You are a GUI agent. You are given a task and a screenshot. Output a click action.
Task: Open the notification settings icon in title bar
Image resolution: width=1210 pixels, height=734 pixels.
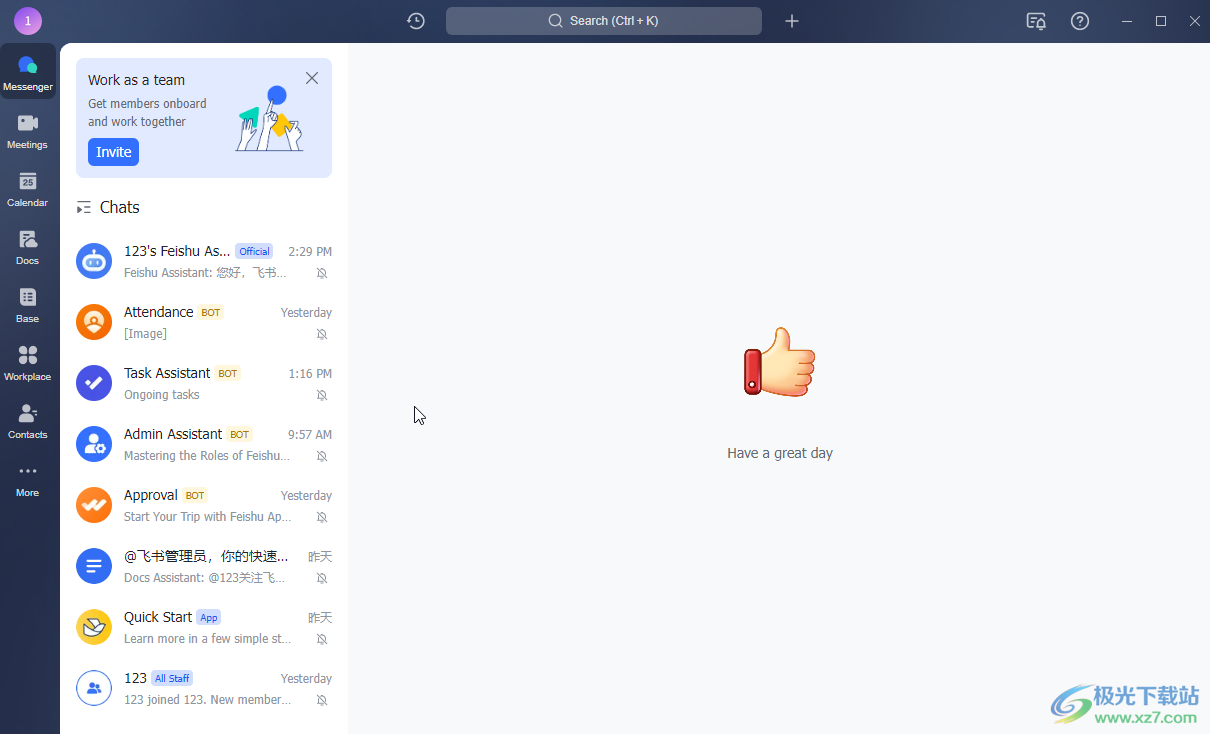tap(1036, 21)
